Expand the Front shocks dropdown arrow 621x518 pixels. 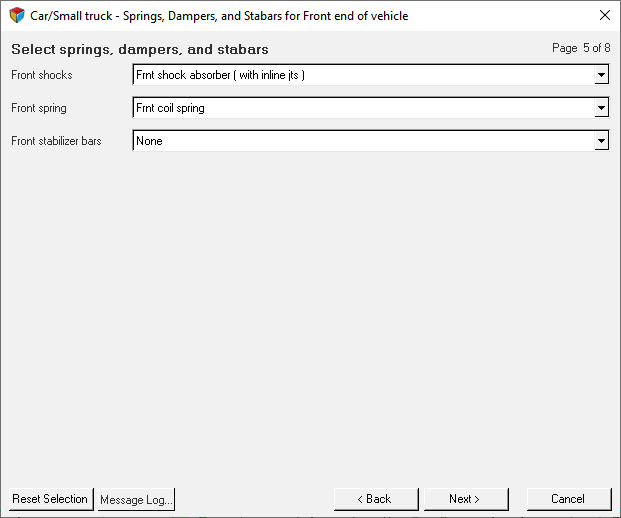click(601, 75)
